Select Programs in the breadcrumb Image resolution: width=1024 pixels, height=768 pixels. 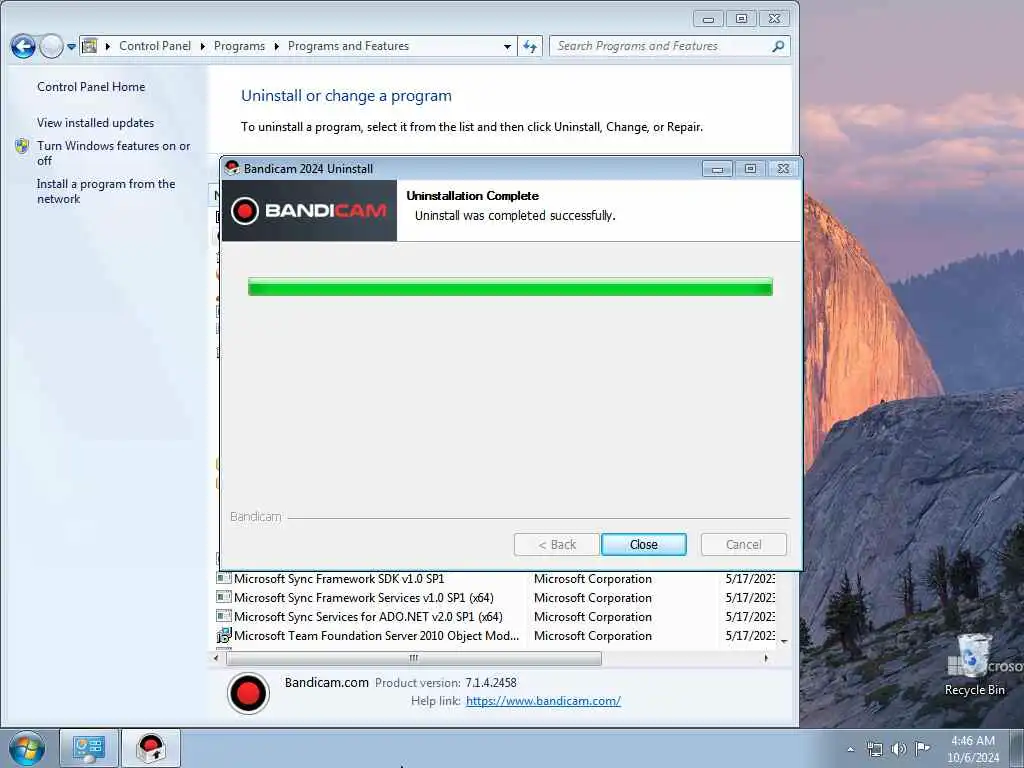[x=239, y=46]
